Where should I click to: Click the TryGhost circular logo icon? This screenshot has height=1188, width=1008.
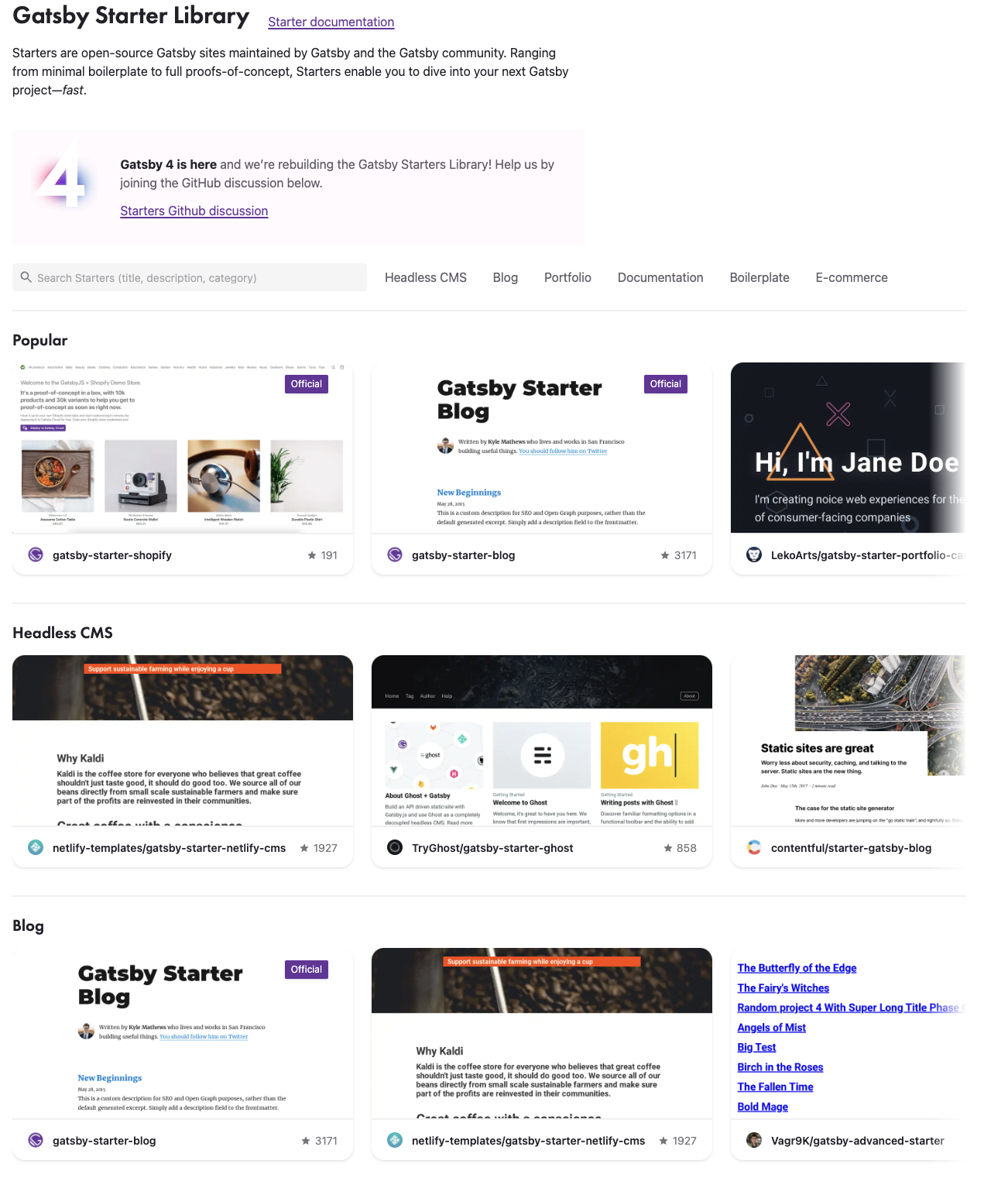[395, 847]
